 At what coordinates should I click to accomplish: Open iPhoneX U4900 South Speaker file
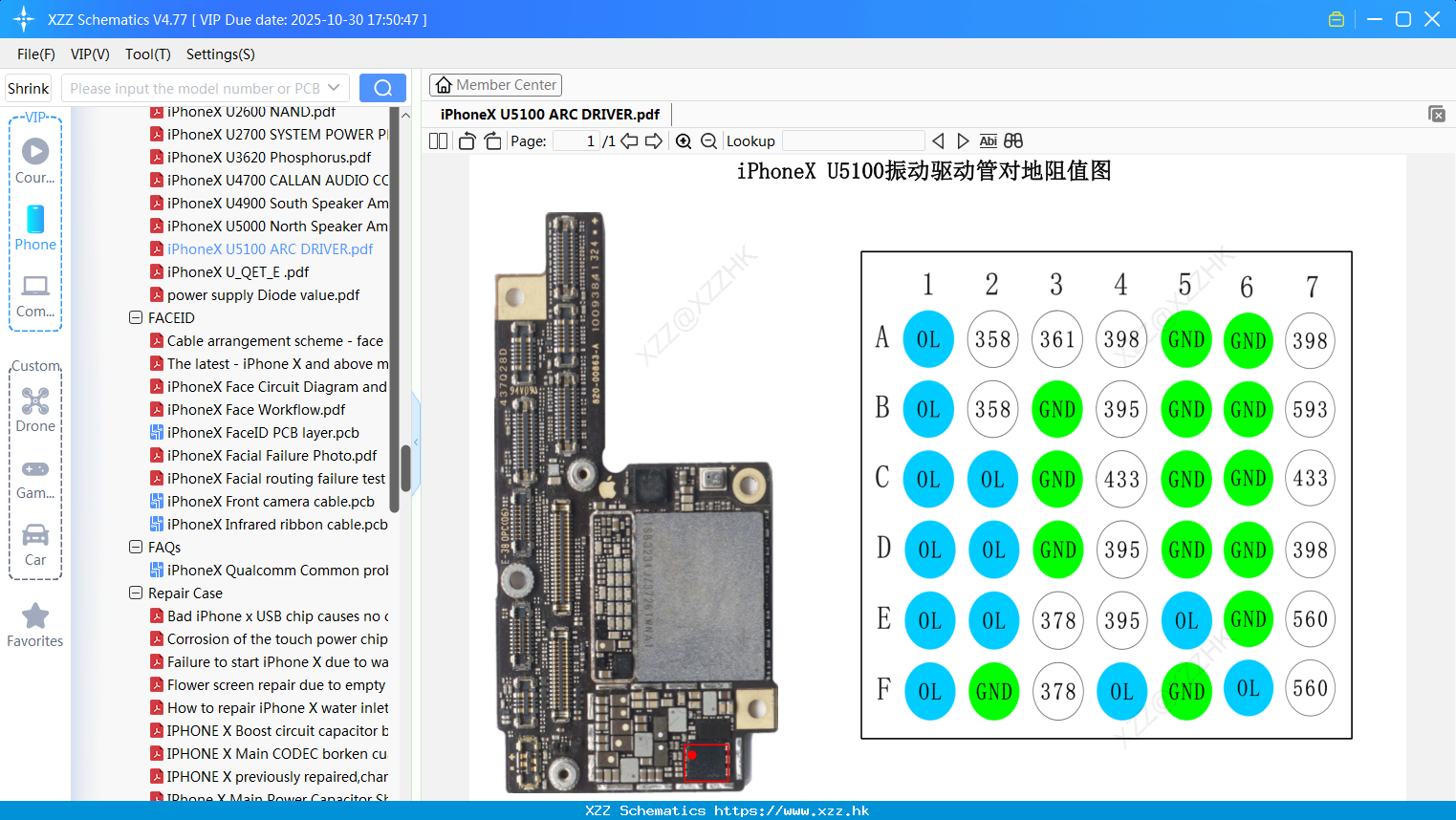277,203
